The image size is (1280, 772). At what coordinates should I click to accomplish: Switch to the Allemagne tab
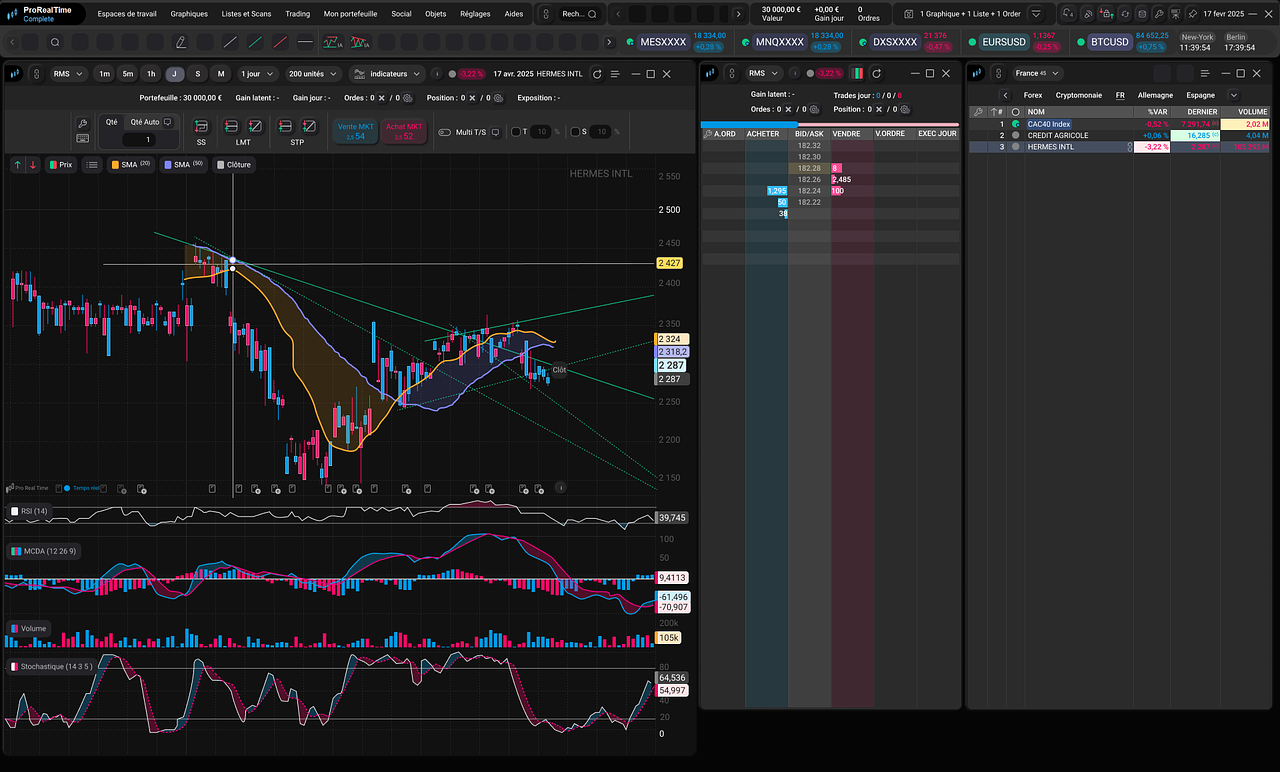point(1155,95)
